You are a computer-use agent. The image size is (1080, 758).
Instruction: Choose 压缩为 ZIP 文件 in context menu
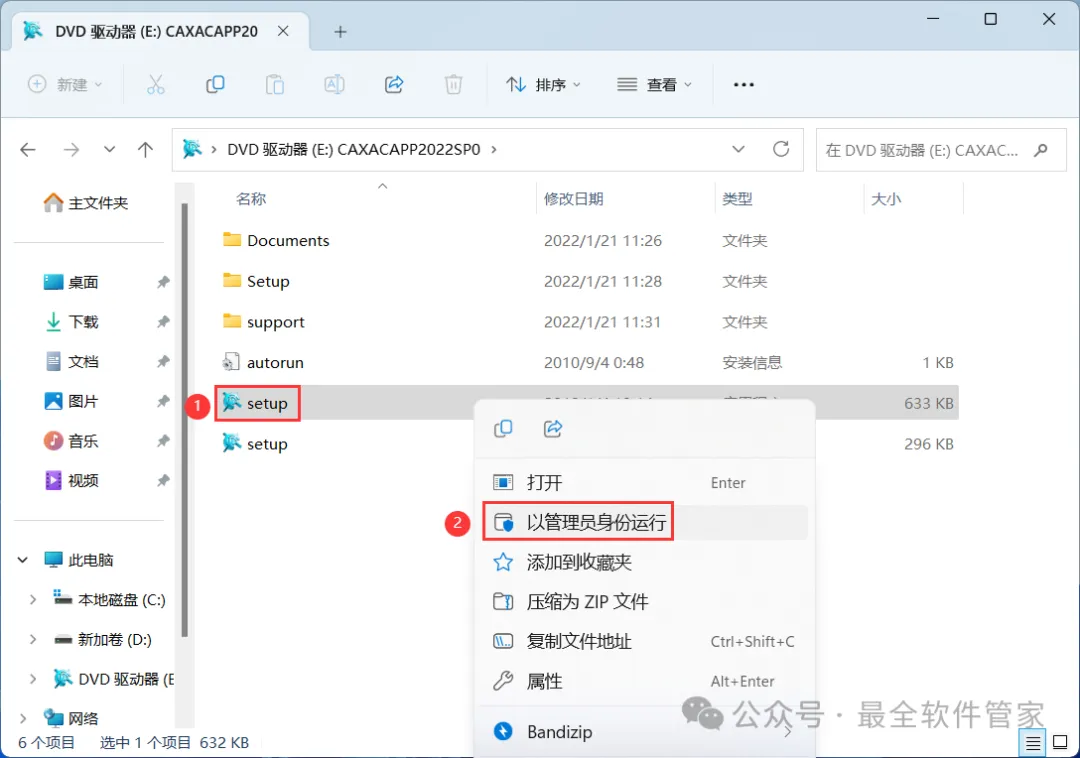tap(644, 602)
